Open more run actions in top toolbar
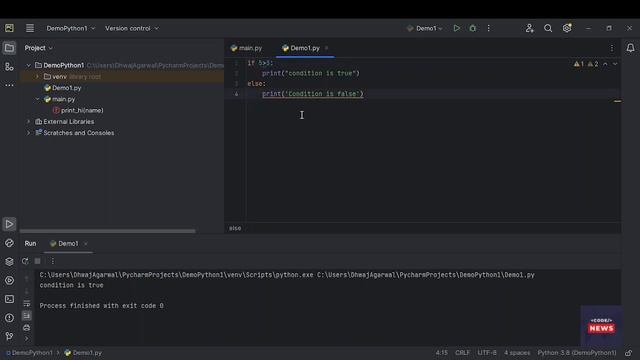 tap(489, 28)
